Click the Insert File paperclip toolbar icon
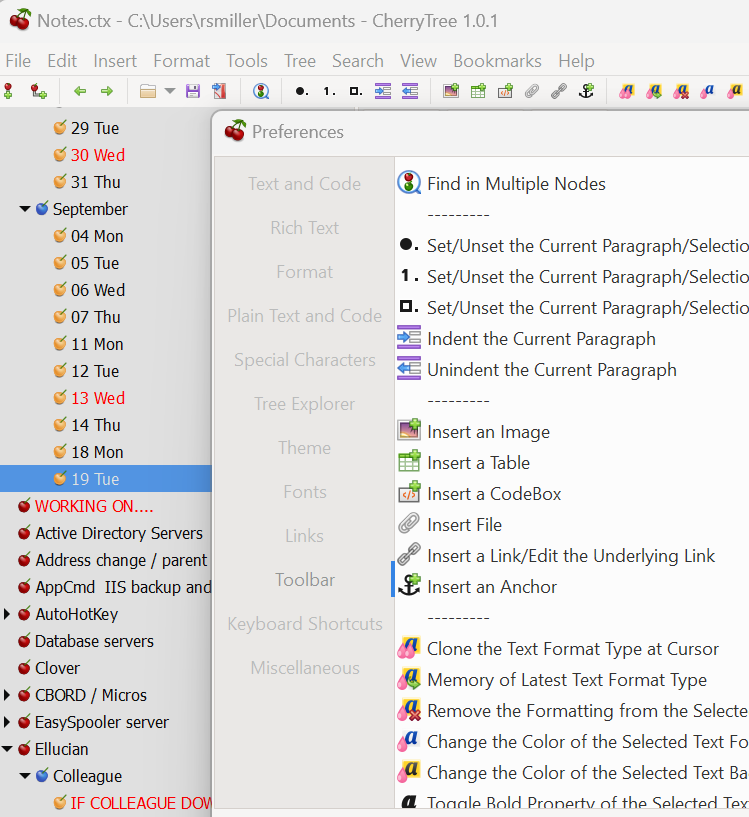749x817 pixels. pyautogui.click(x=532, y=91)
